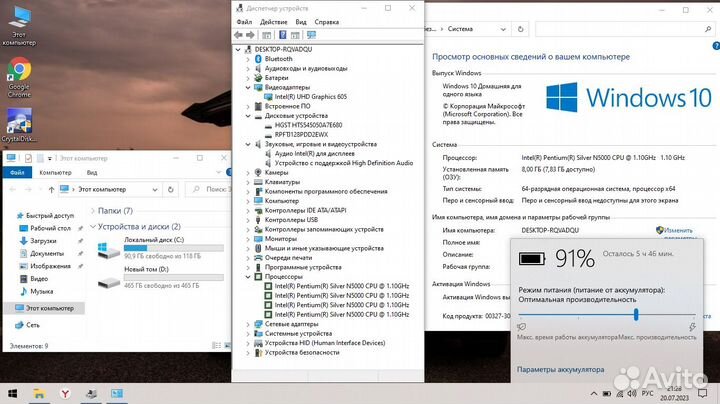Expand the Сетевые адаптеры category
Viewport: 720px width, 404px height.
click(248, 324)
